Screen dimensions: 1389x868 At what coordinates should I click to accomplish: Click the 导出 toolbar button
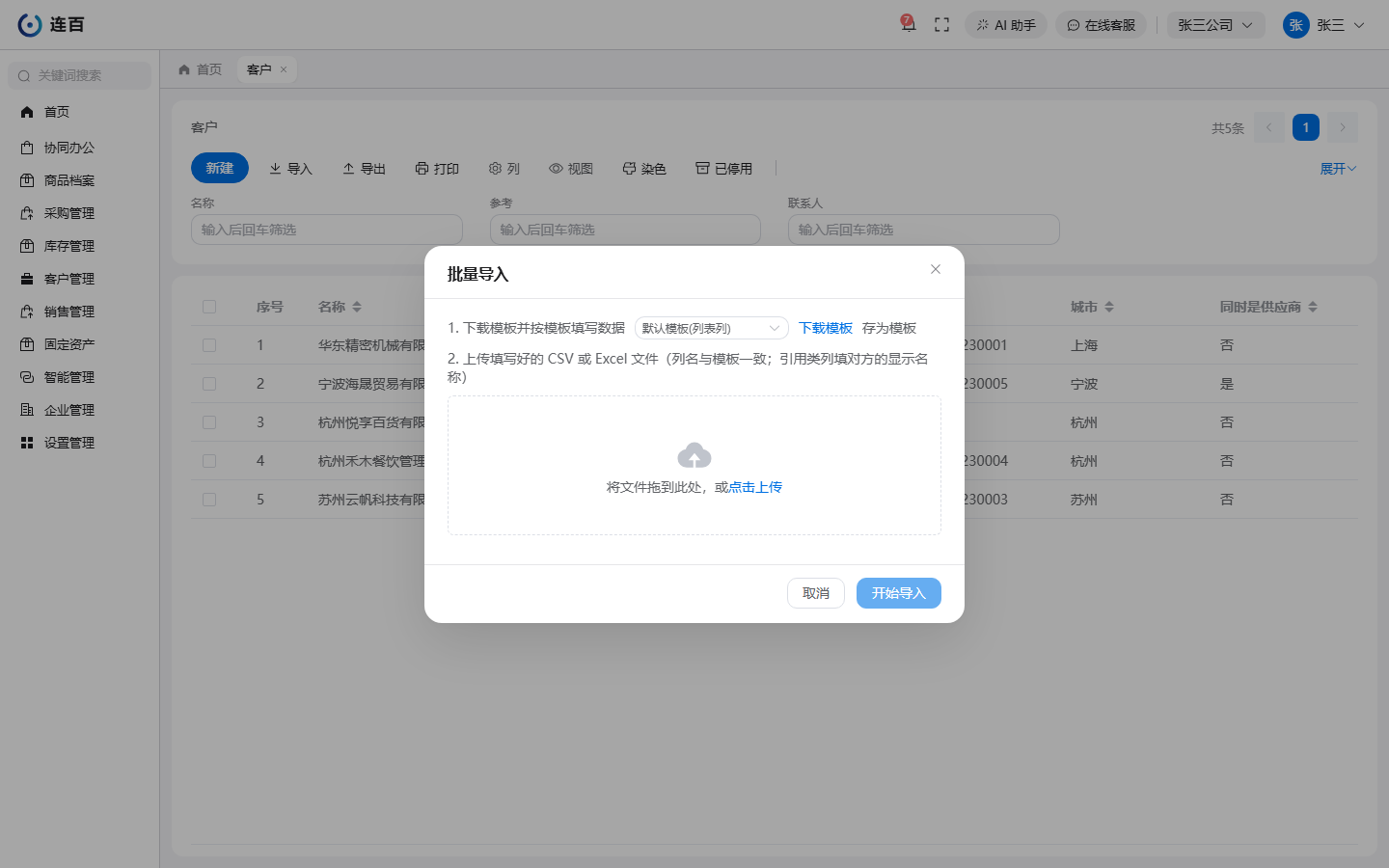[364, 169]
